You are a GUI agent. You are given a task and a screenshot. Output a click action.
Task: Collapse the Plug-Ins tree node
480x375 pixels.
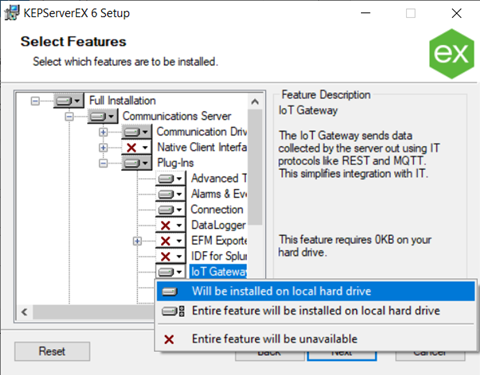[103, 163]
